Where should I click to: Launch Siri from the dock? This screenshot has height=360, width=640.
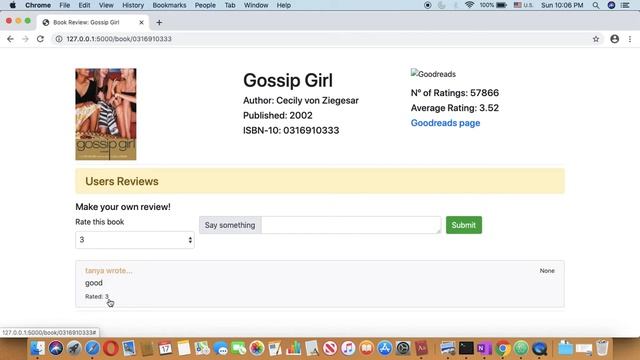click(56, 348)
